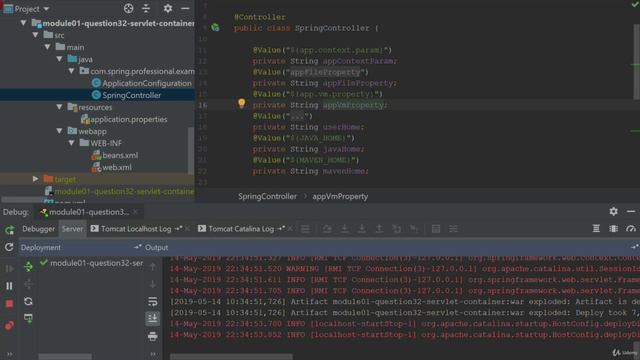Print the console output
The image size is (640, 360).
pyautogui.click(x=153, y=336)
